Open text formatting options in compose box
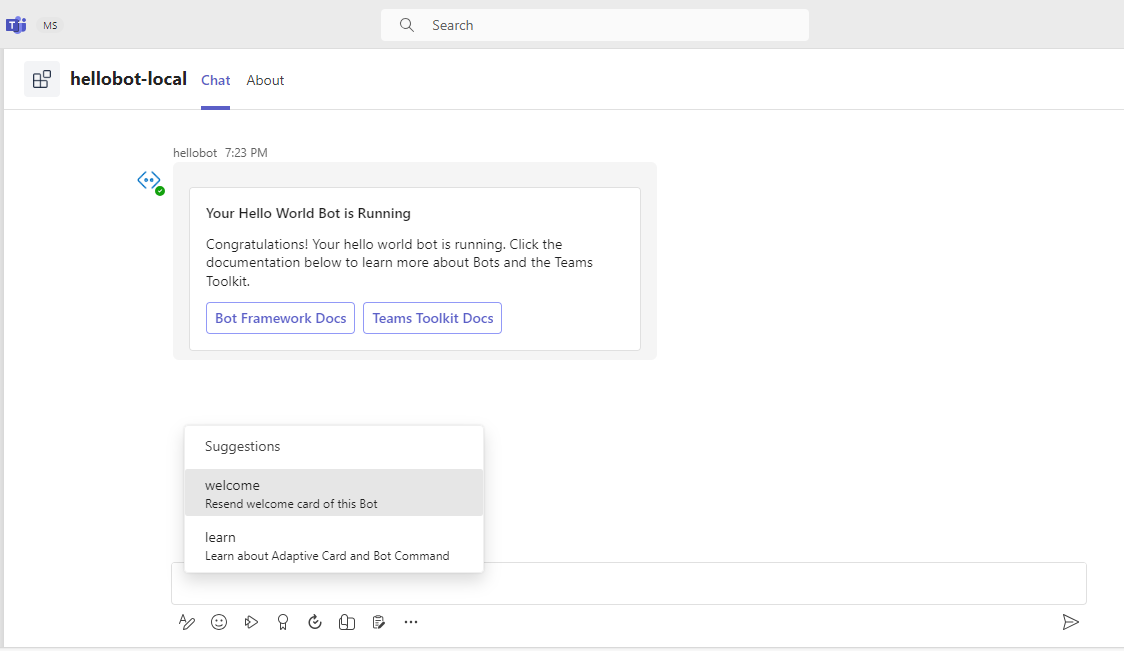 (x=187, y=622)
